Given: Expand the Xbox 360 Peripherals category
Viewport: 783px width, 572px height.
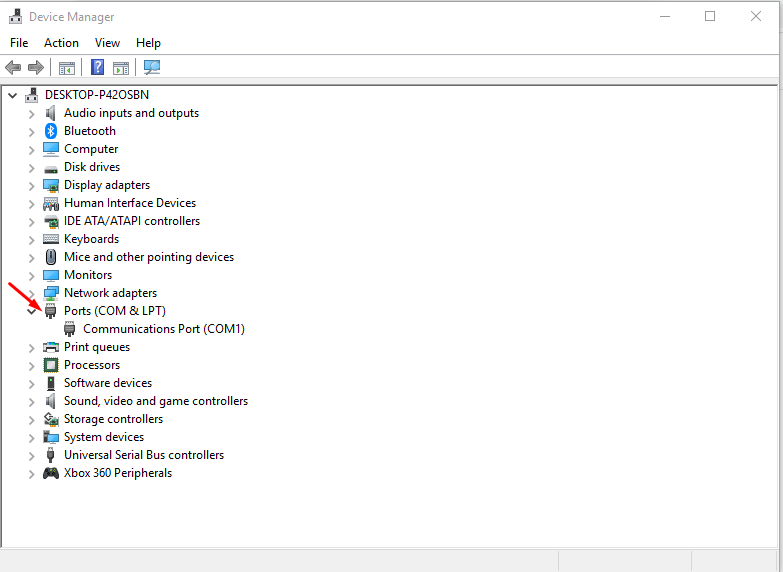Looking at the screenshot, I should [31, 474].
